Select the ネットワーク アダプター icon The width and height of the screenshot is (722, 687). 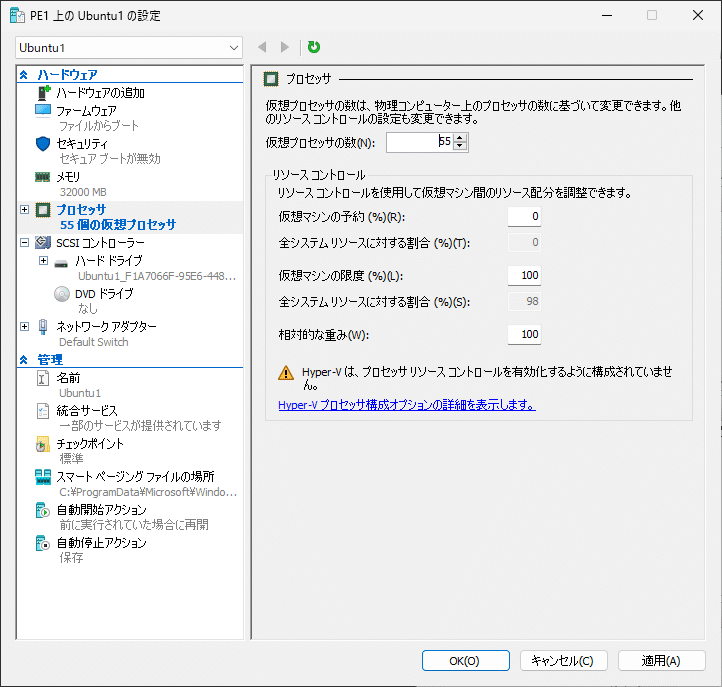(43, 327)
